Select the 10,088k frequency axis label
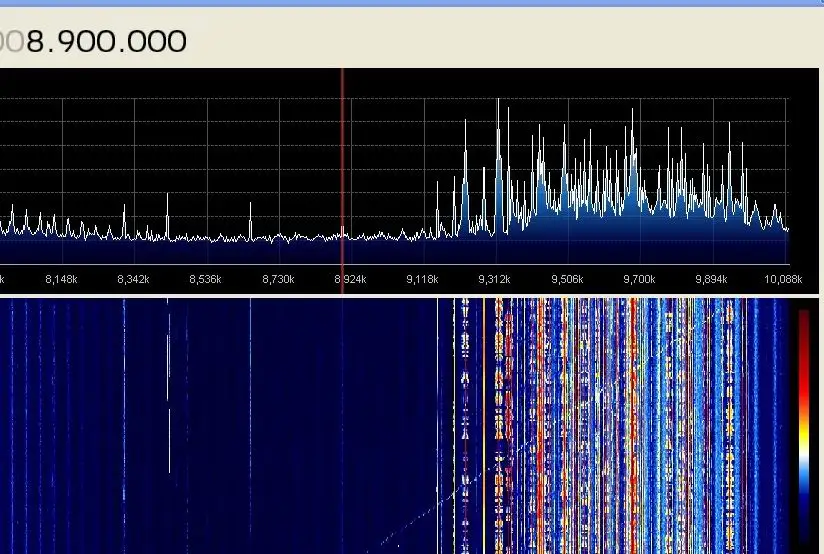 click(x=783, y=279)
